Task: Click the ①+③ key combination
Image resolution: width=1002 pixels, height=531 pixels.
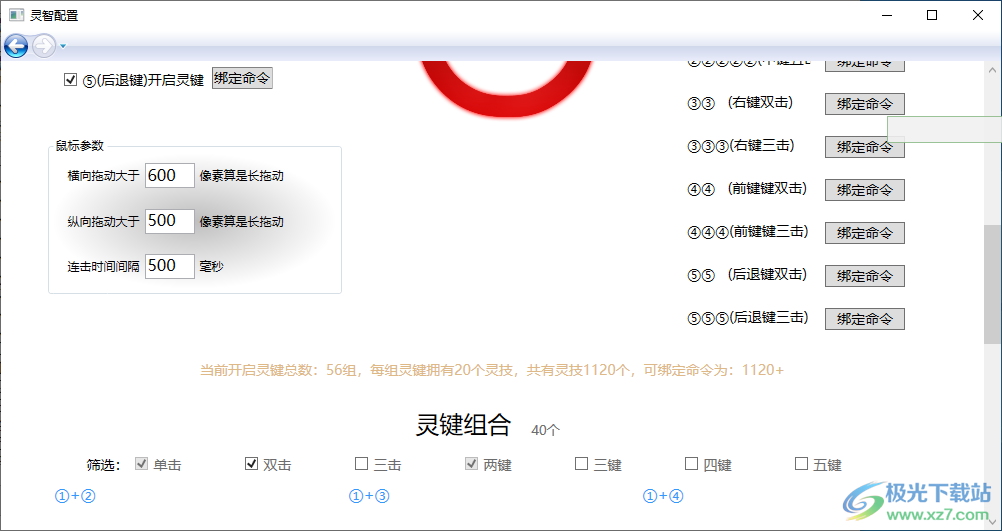Action: (x=369, y=496)
